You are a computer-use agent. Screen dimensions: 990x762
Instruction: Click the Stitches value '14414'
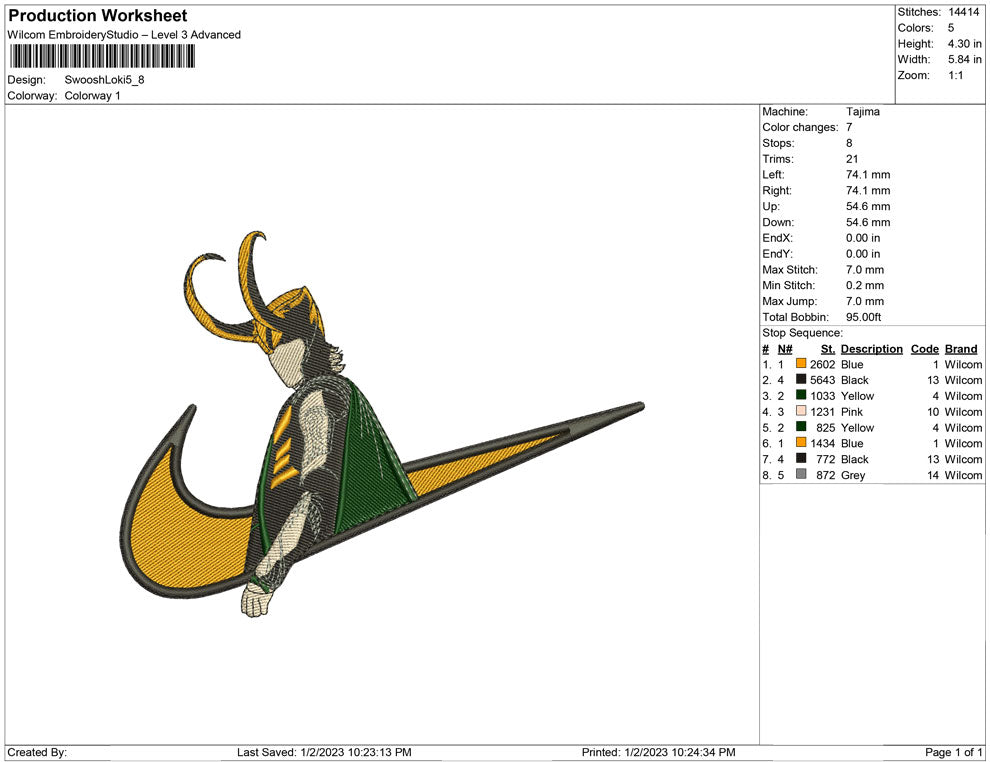pos(963,12)
